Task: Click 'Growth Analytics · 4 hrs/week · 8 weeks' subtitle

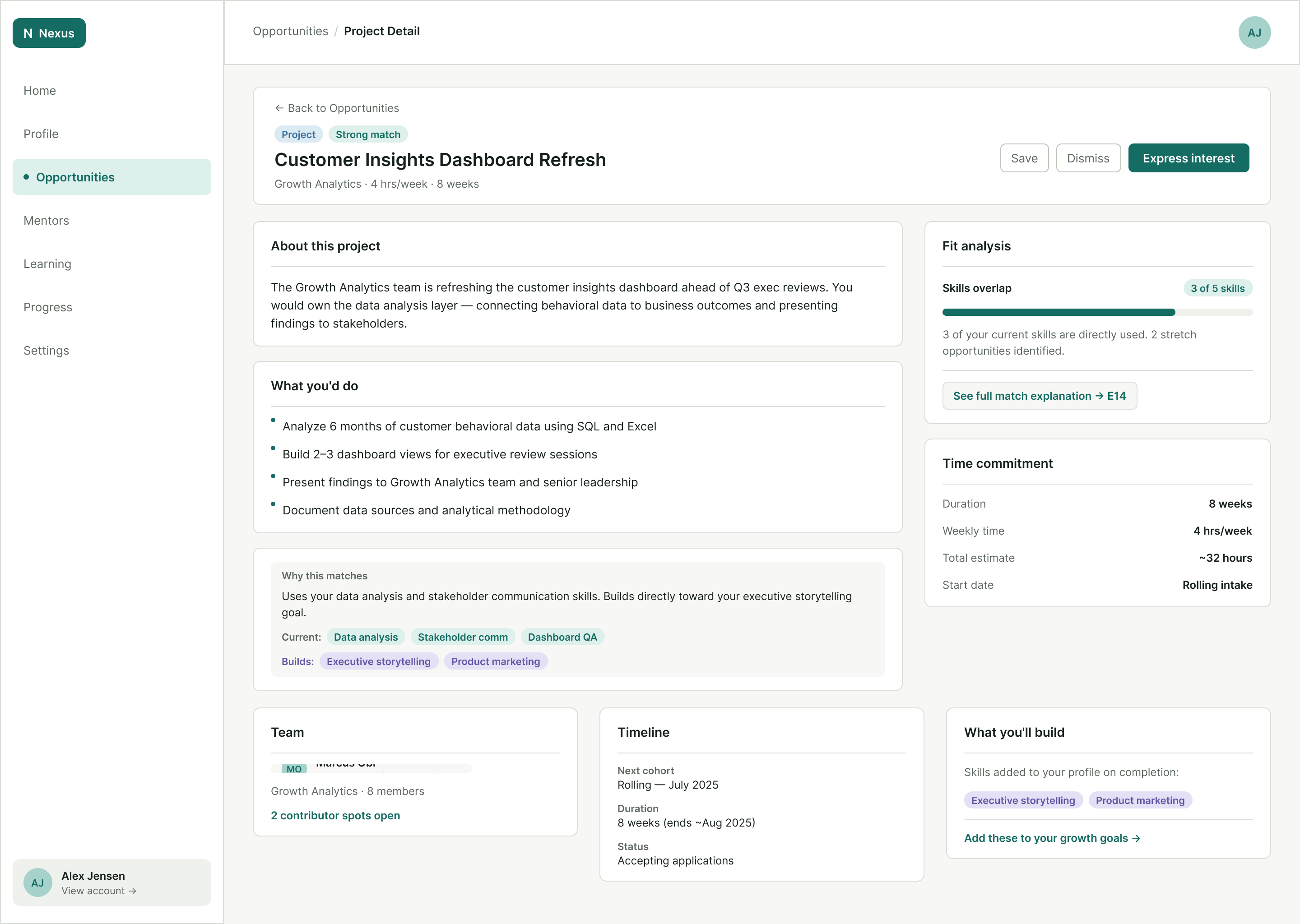Action: pyautogui.click(x=376, y=185)
